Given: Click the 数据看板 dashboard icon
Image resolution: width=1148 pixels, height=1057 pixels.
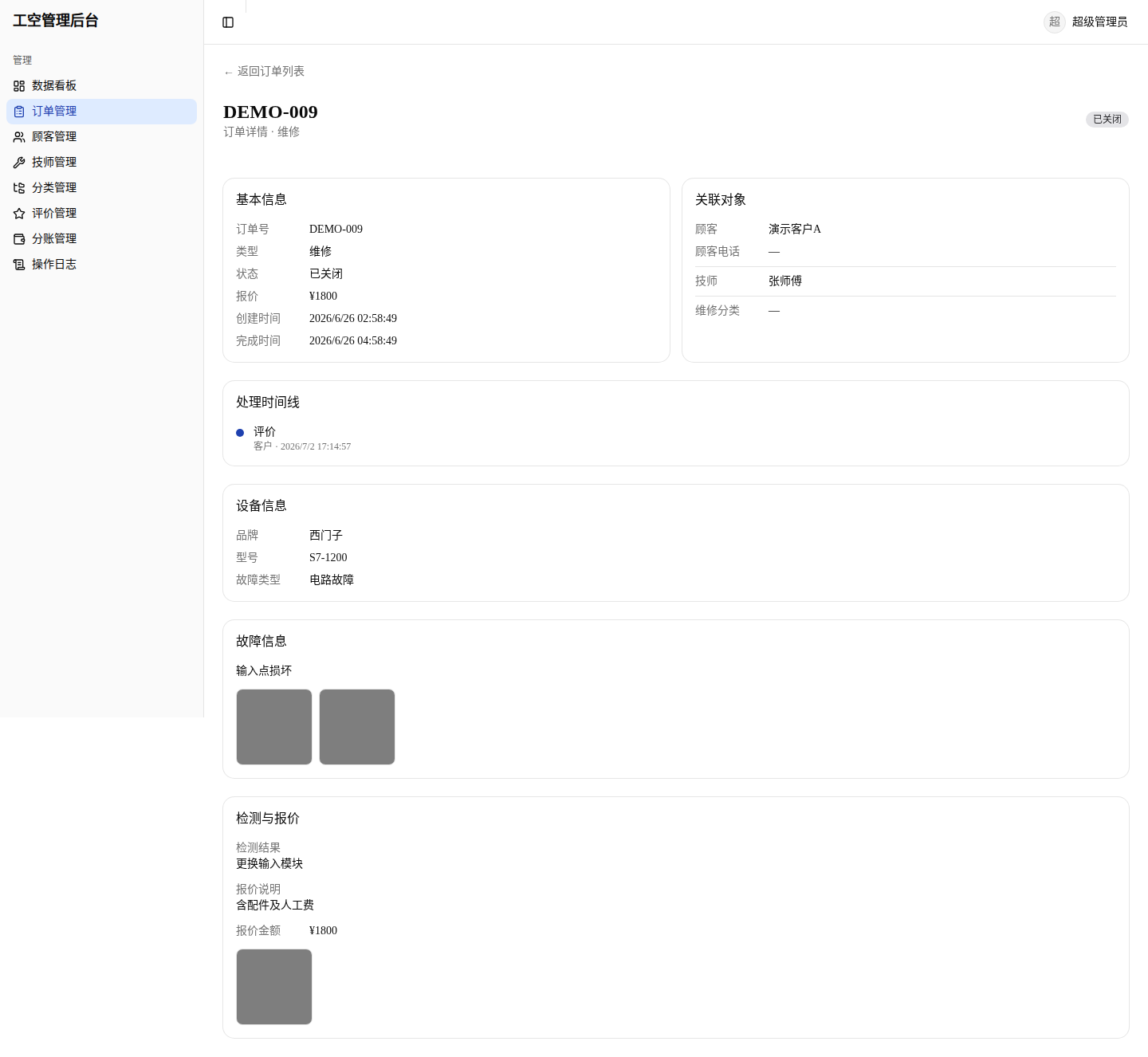Looking at the screenshot, I should (x=19, y=86).
